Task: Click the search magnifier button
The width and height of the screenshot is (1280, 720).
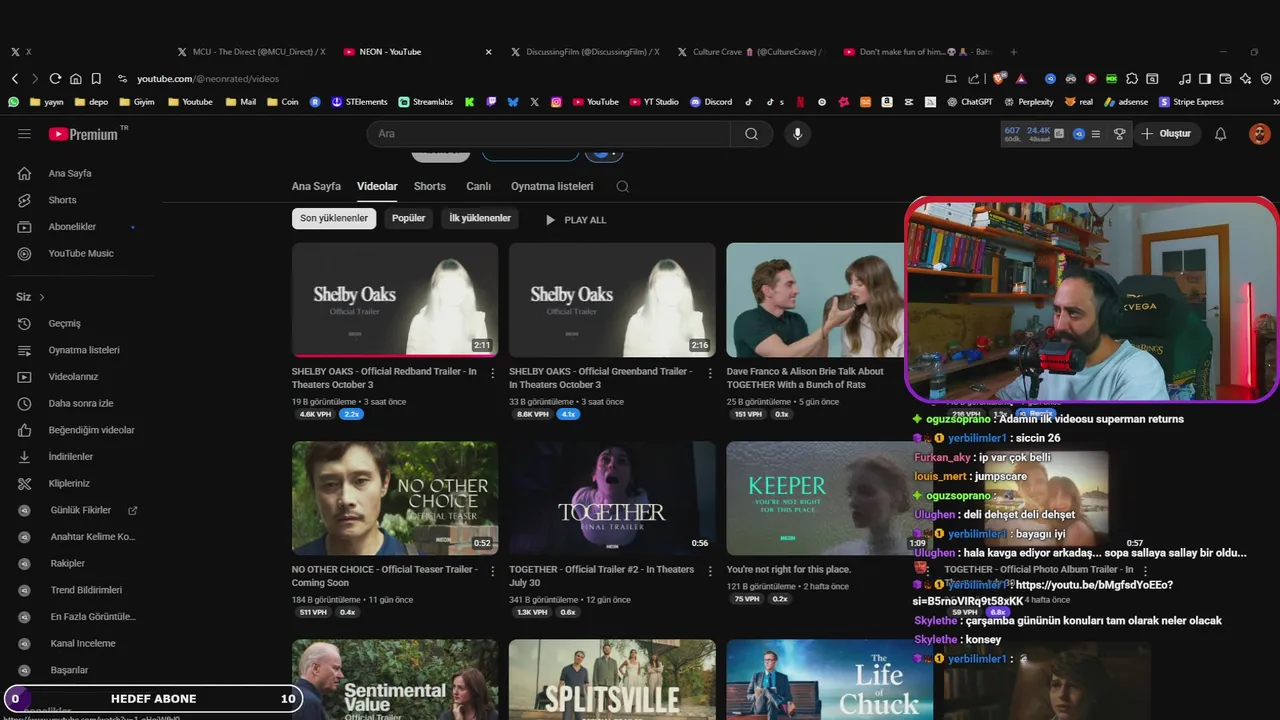Action: click(751, 134)
